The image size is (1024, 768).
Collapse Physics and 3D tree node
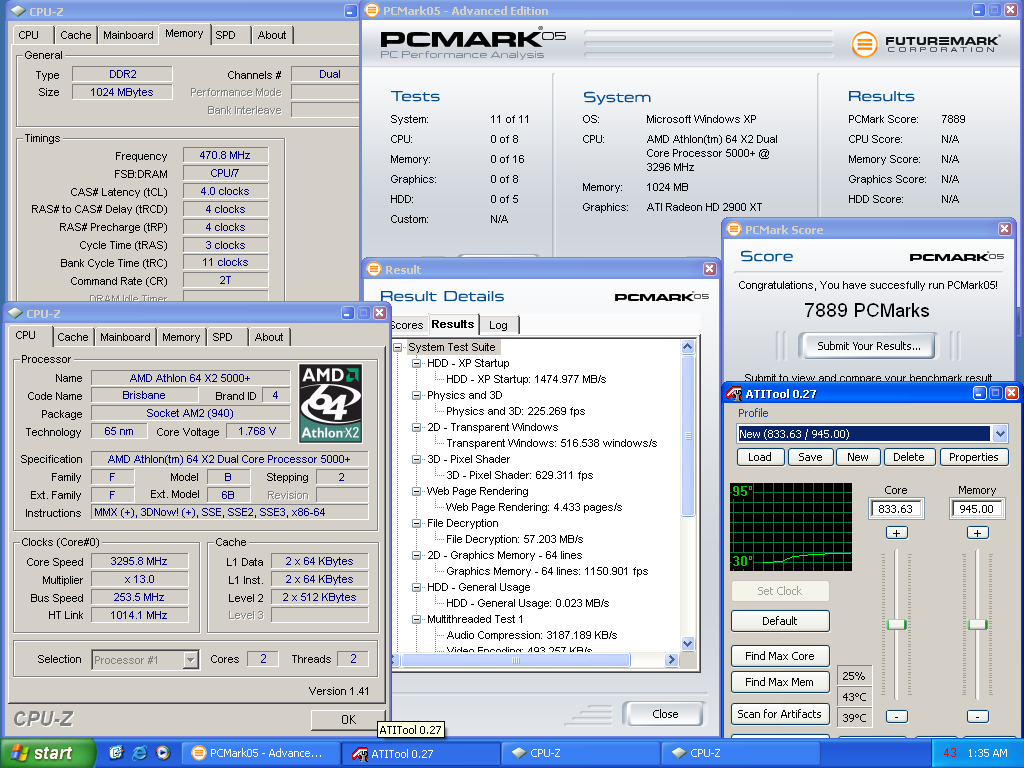pyautogui.click(x=416, y=396)
